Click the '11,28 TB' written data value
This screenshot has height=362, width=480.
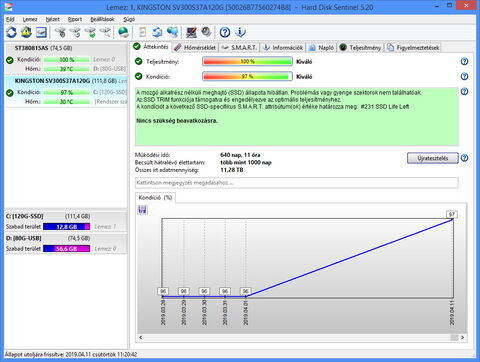[232, 170]
